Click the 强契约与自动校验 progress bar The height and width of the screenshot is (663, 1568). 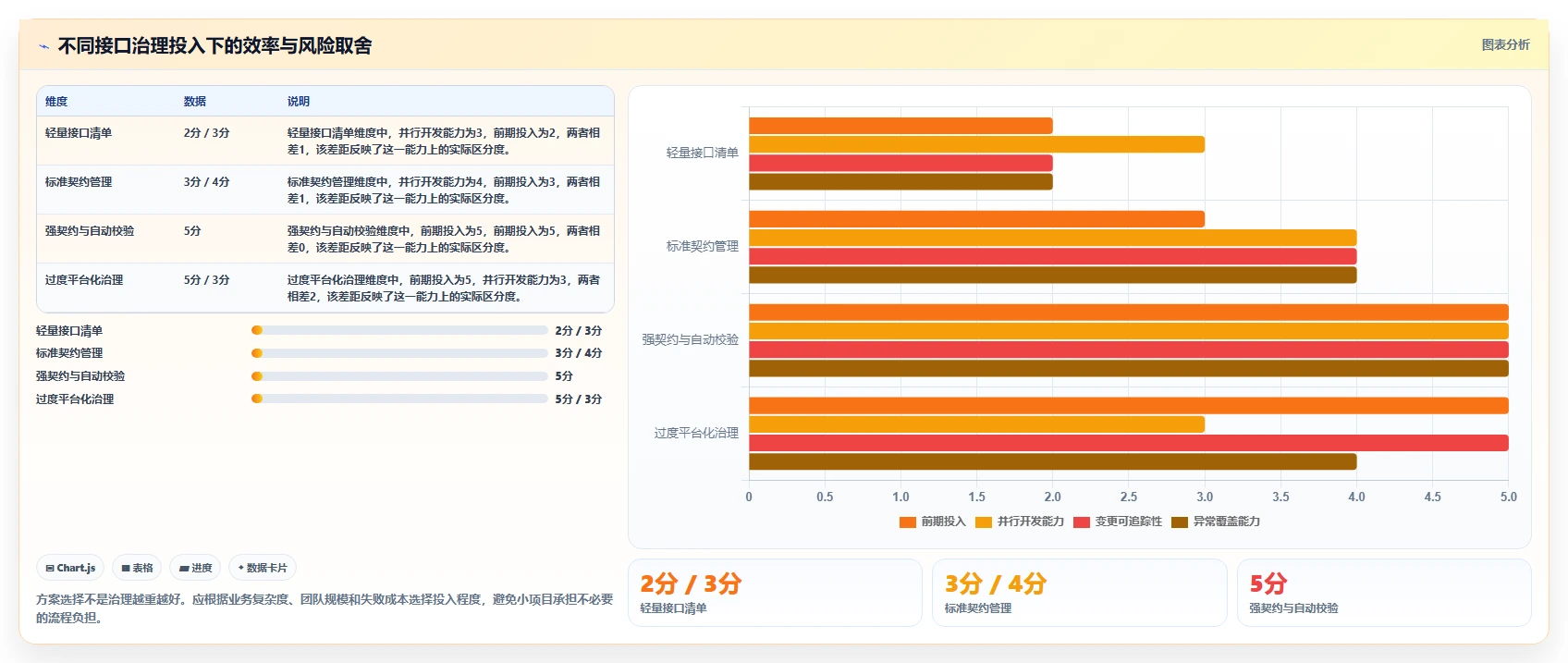(399, 376)
